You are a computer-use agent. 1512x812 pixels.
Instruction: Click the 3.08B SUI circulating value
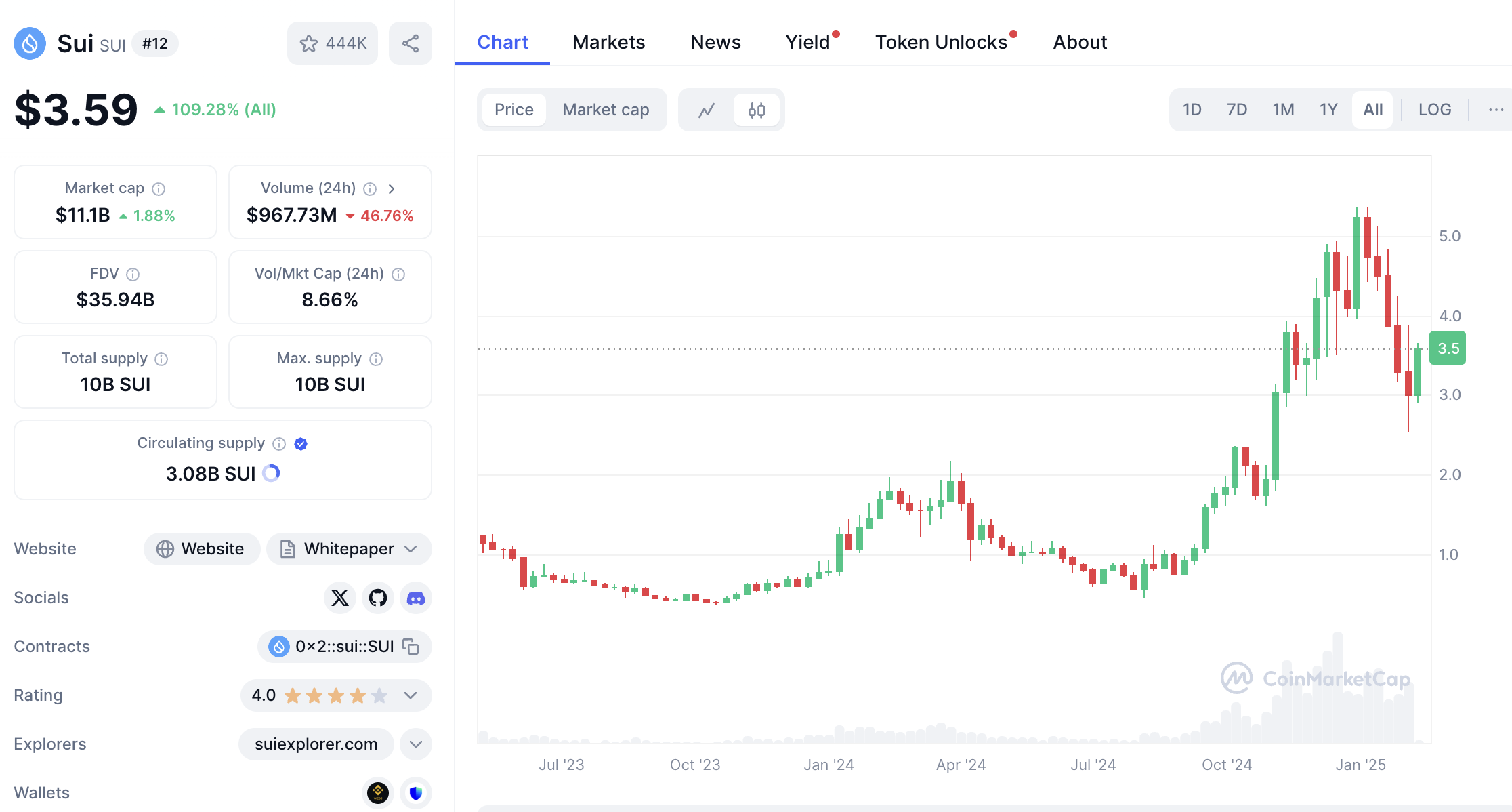[211, 474]
